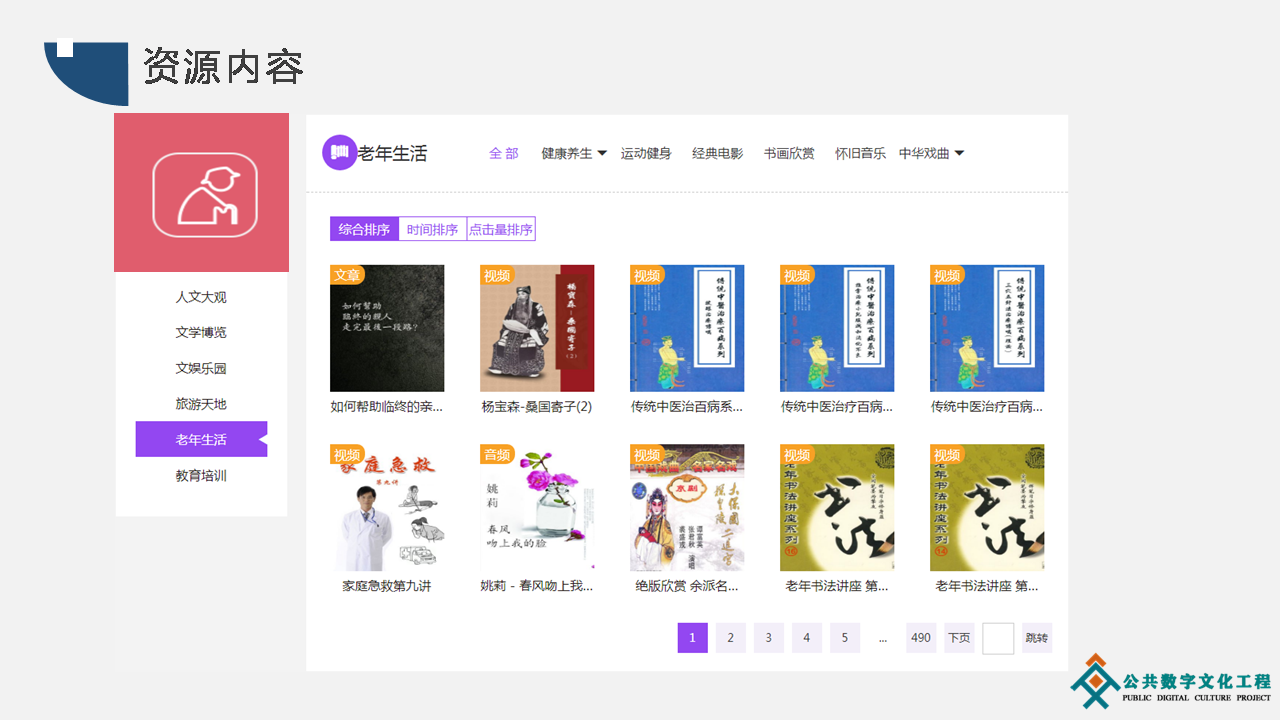The image size is (1280, 720).
Task: Click the 杨宝森-桑园寄子(2) title link
Action: tap(537, 407)
